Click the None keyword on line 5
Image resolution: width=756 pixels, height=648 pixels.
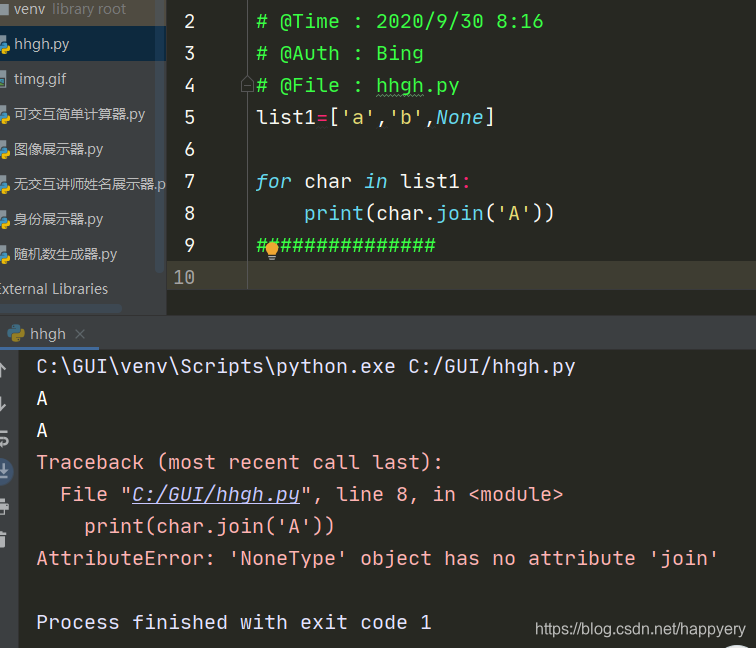pyautogui.click(x=459, y=117)
